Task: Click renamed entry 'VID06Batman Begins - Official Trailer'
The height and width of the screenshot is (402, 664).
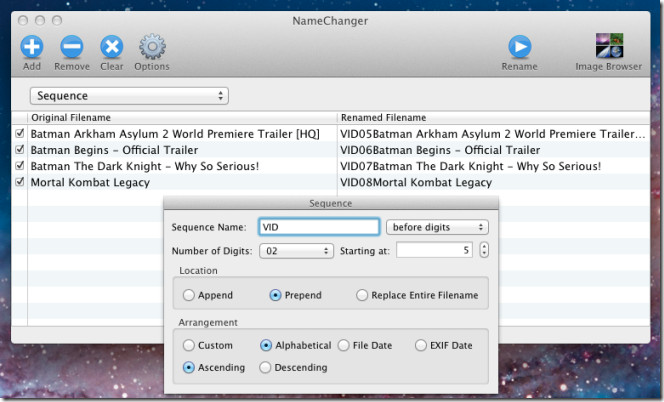Action: click(x=440, y=150)
